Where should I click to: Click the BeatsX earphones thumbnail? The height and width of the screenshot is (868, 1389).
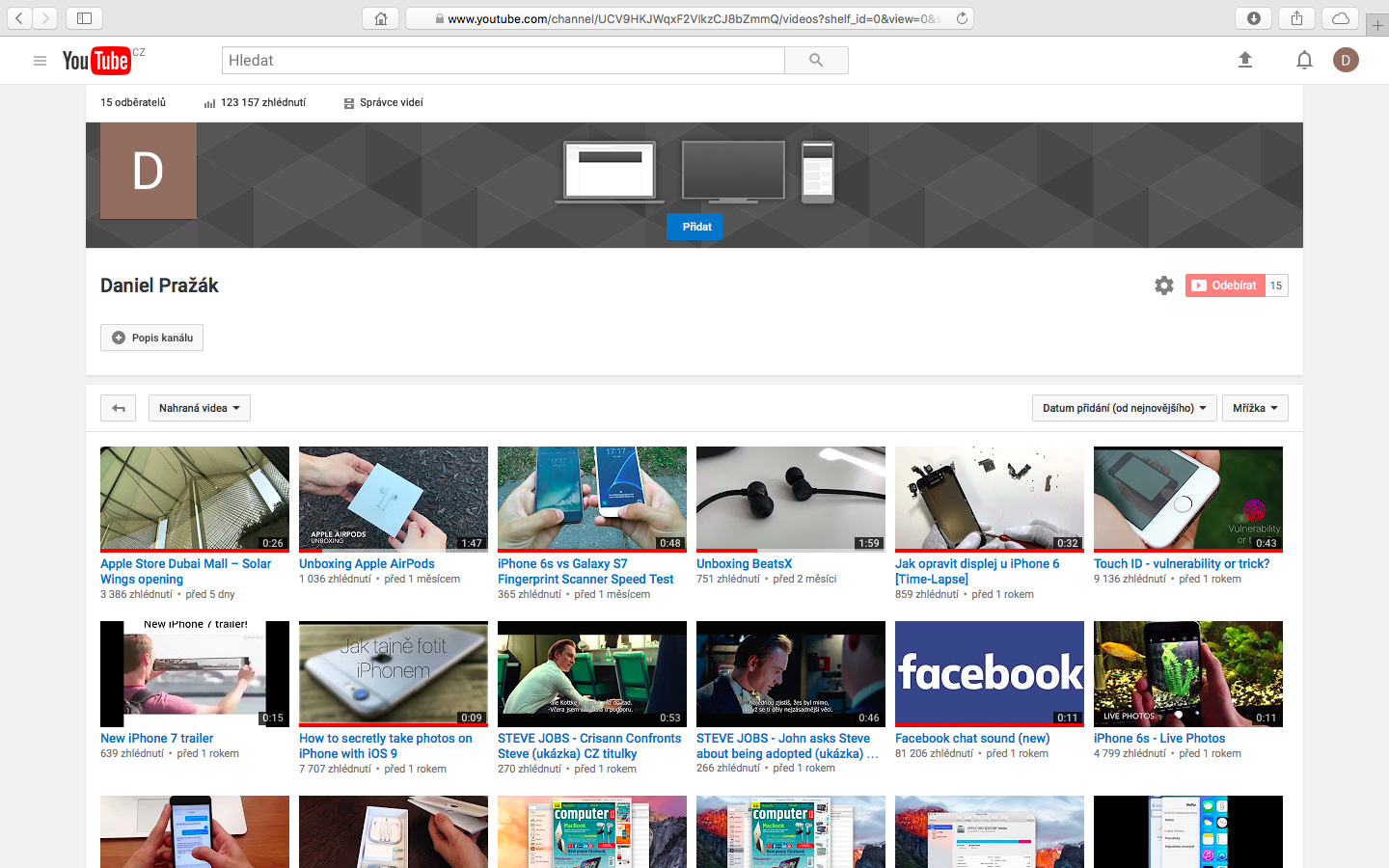pos(791,500)
